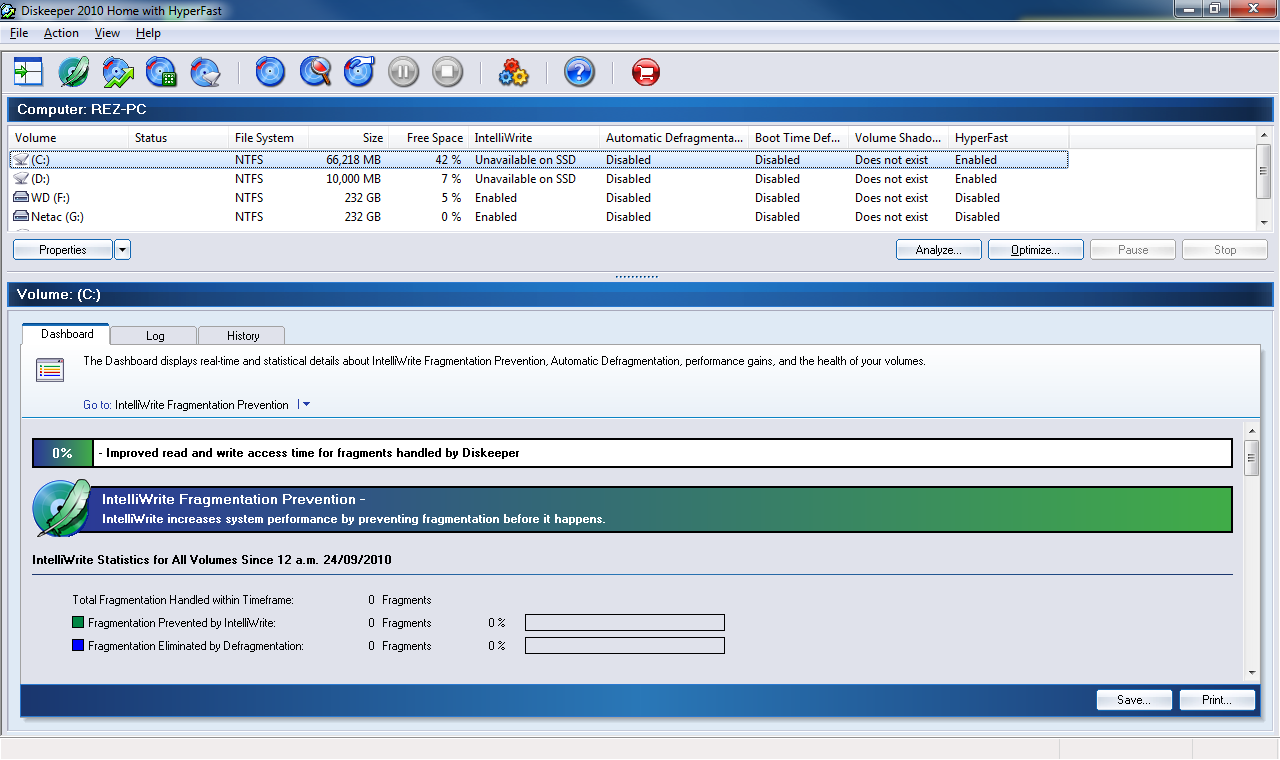The image size is (1280, 760).
Task: Sort by the Volume column header
Action: (x=69, y=138)
